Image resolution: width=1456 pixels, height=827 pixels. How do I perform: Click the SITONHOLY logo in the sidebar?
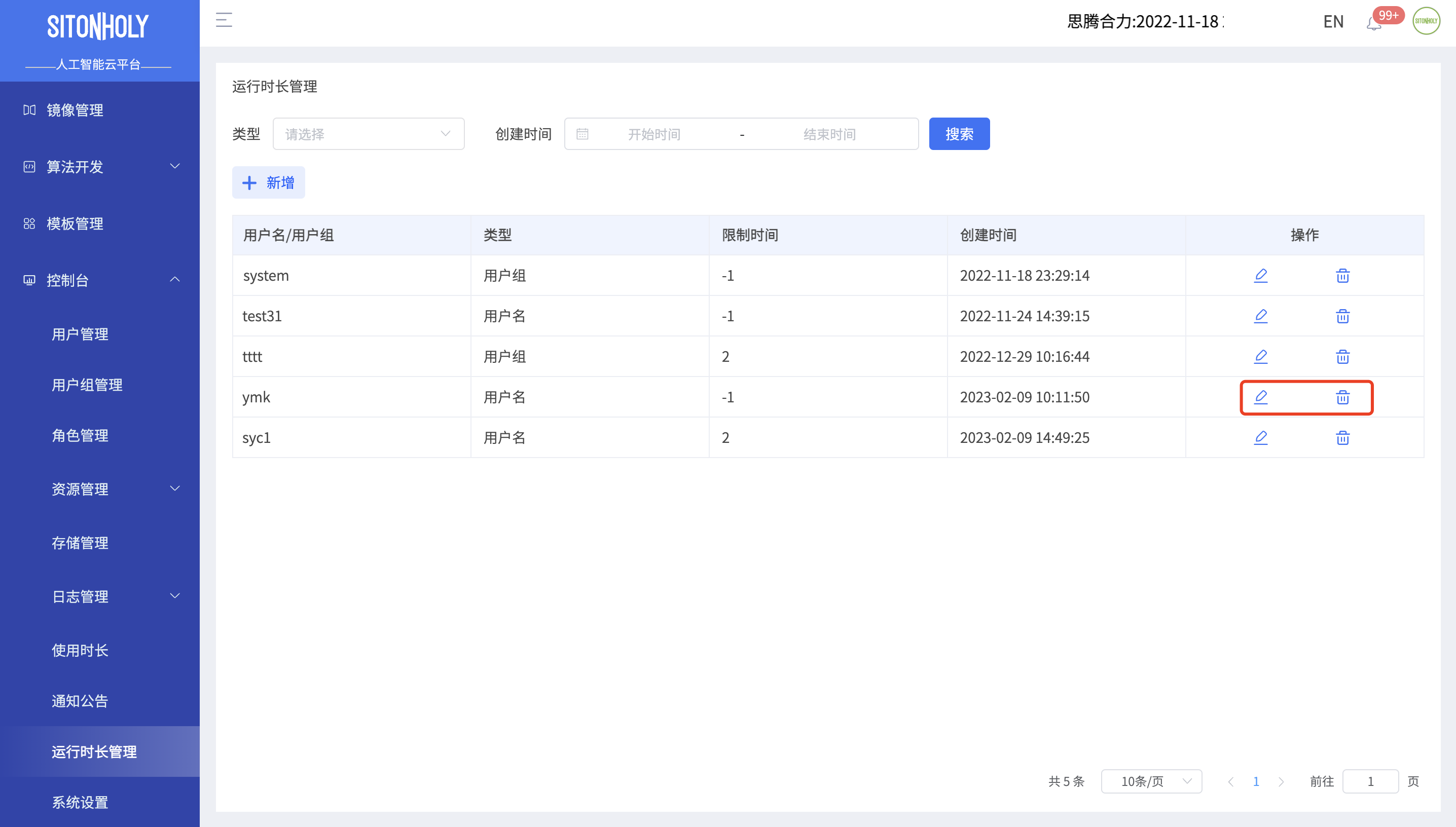[x=98, y=27]
